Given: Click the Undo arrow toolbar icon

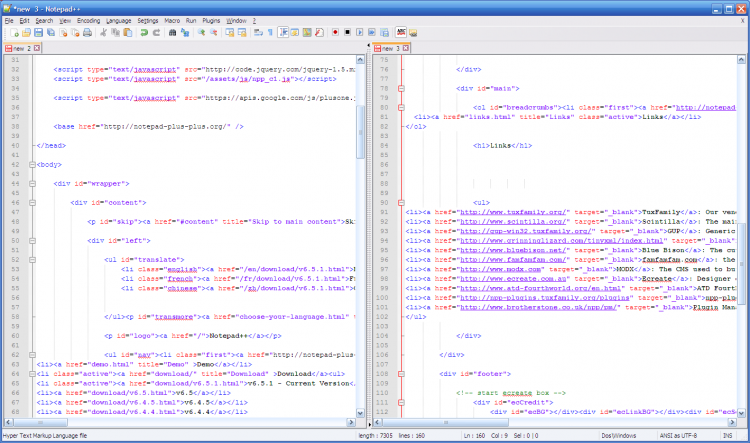Looking at the screenshot, I should click(143, 33).
